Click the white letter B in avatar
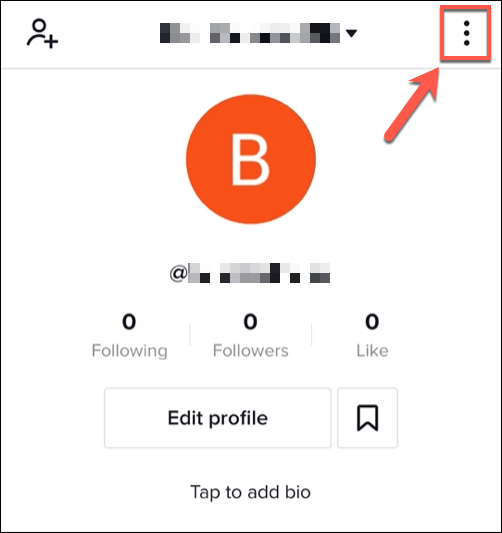 point(250,159)
